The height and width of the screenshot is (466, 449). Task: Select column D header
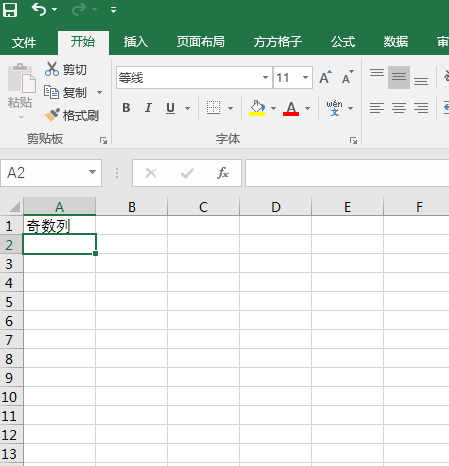click(x=276, y=207)
